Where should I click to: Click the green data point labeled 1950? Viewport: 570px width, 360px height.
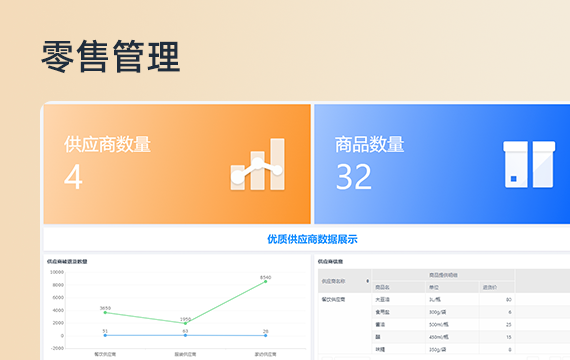185,323
